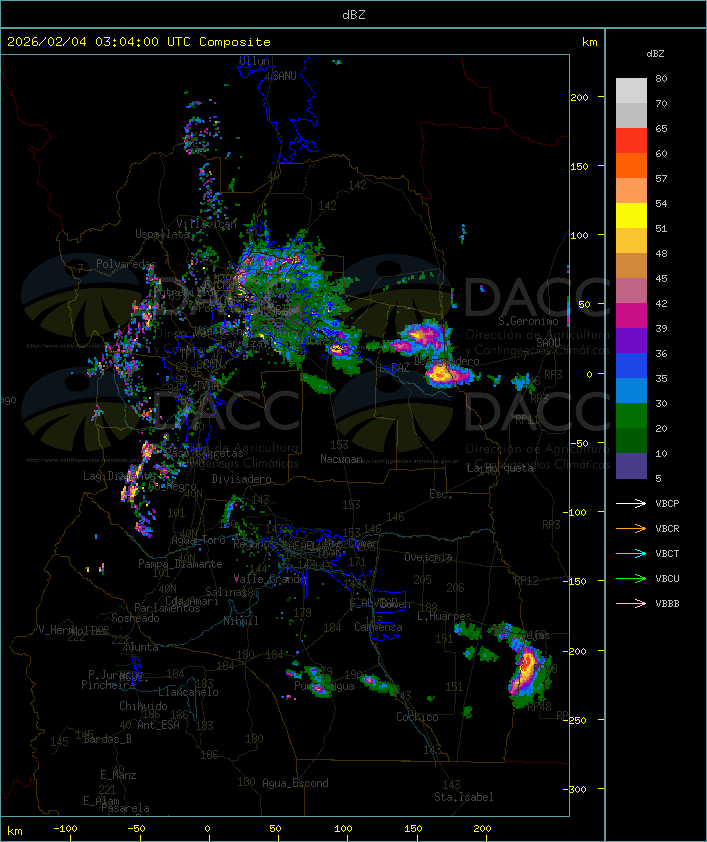Image resolution: width=707 pixels, height=842 pixels.
Task: Click the white VBCP arrow icon
Action: pyautogui.click(x=631, y=503)
